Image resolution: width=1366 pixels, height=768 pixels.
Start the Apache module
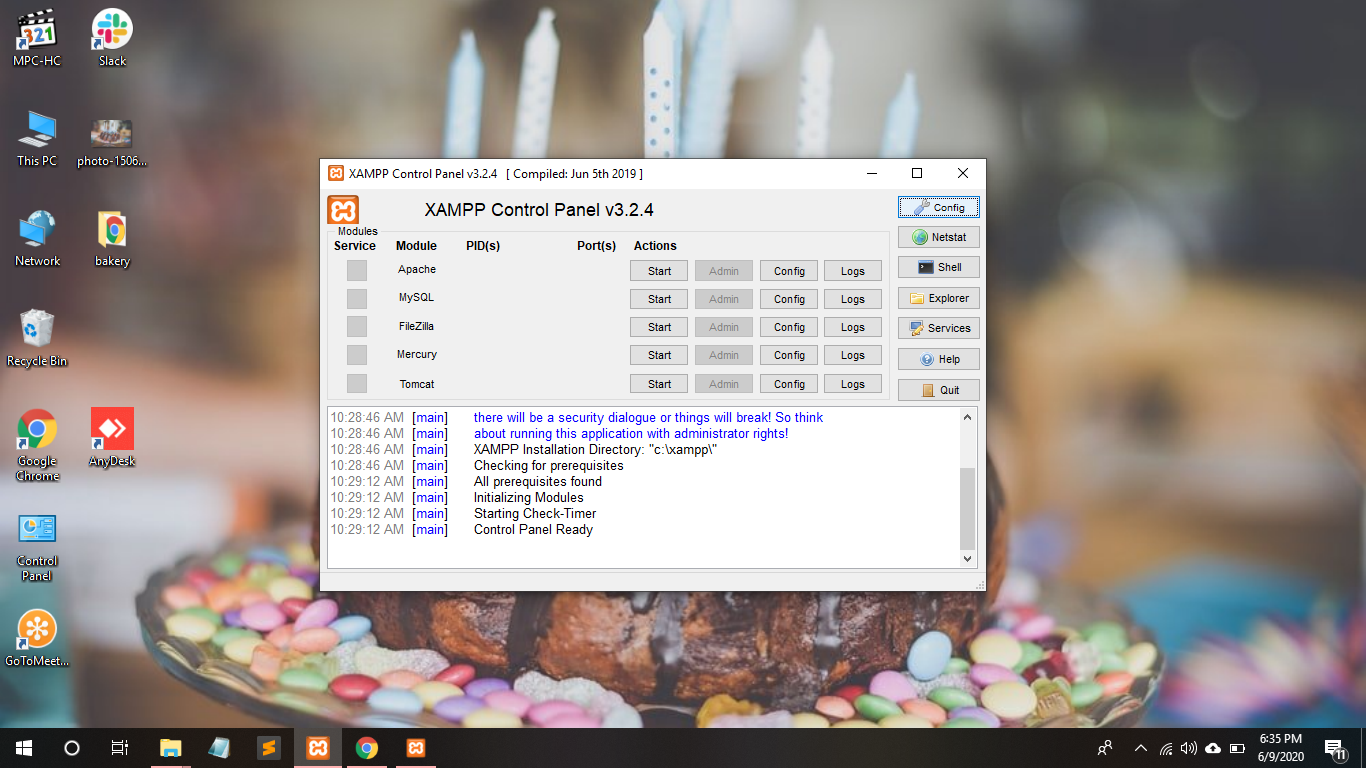point(659,271)
